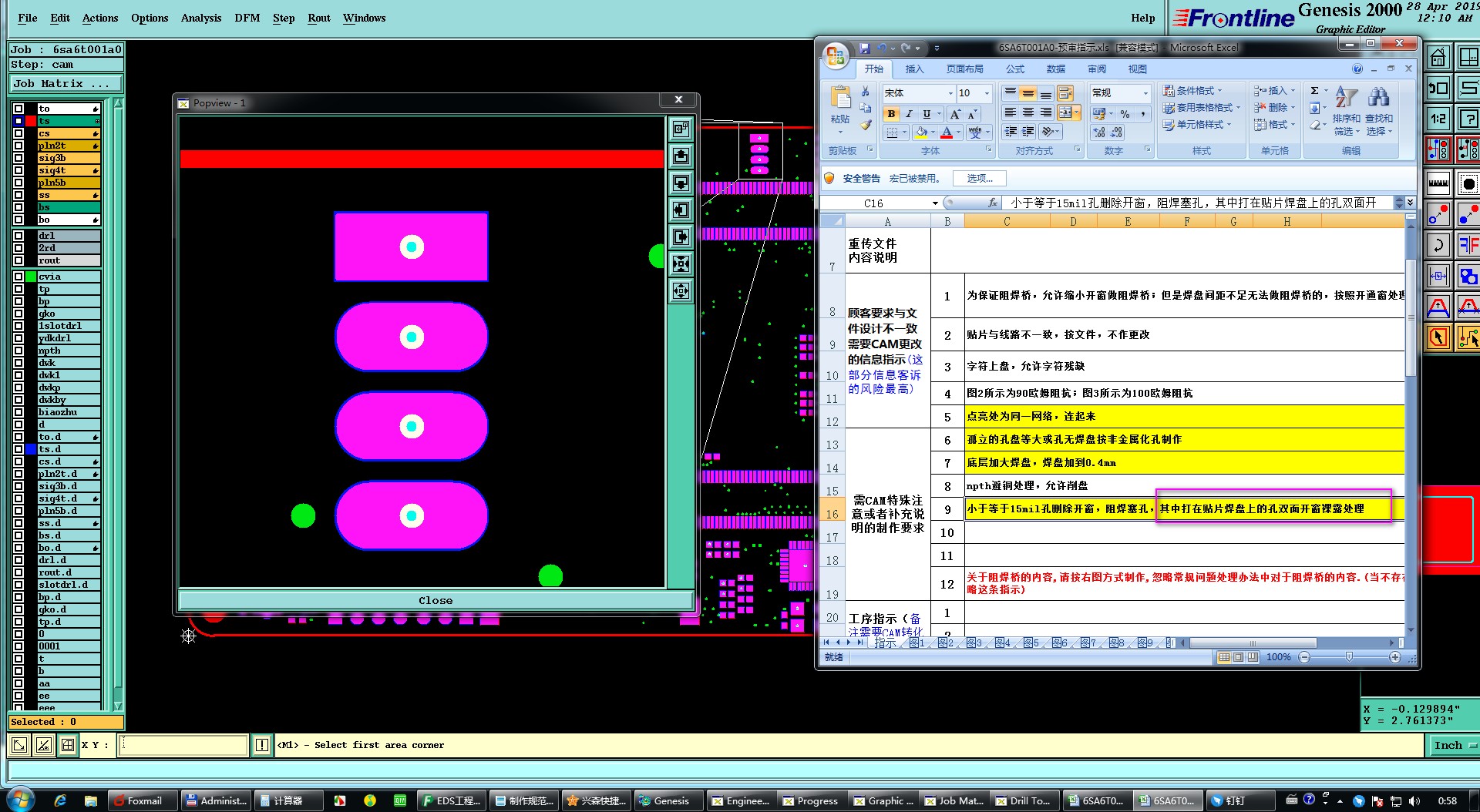Image resolution: width=1480 pixels, height=812 pixels.
Task: Open the Actions menu
Action: 100,18
